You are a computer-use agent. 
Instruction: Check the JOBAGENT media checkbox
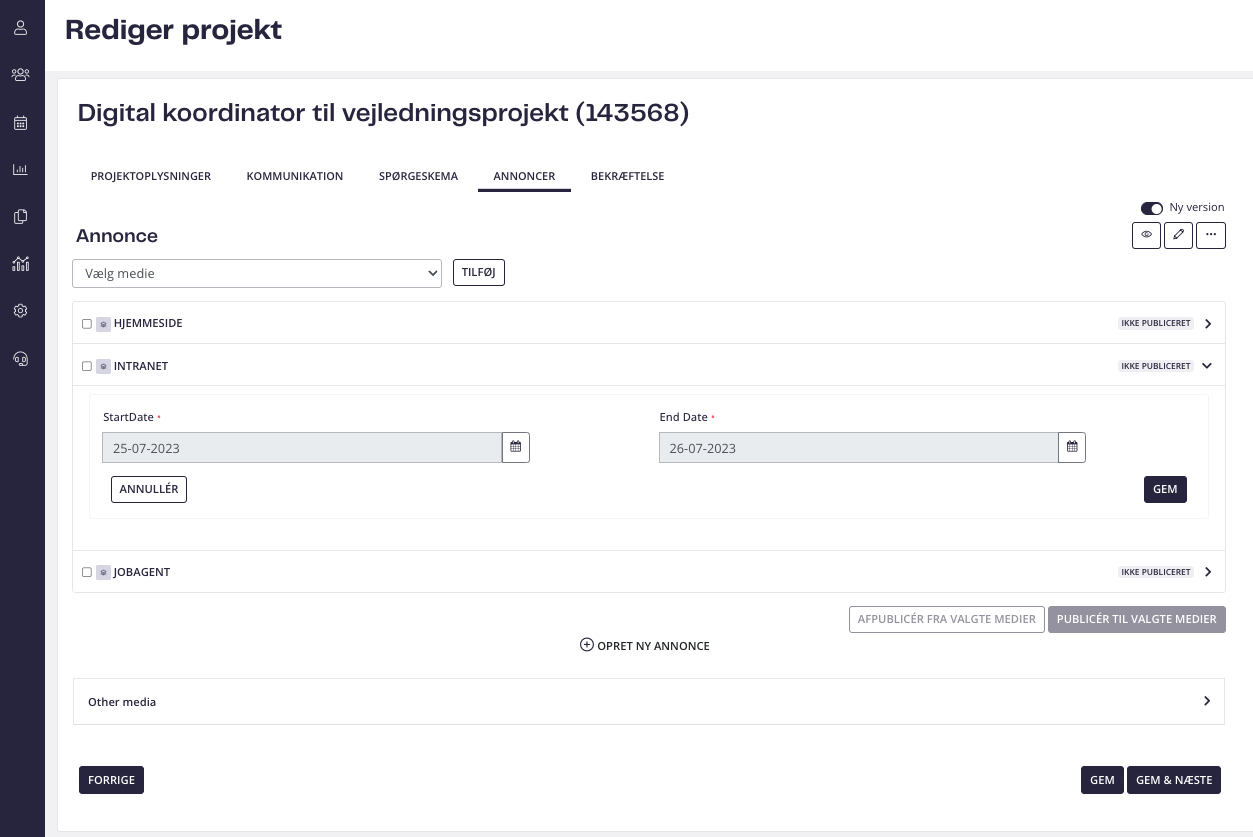pyautogui.click(x=87, y=572)
